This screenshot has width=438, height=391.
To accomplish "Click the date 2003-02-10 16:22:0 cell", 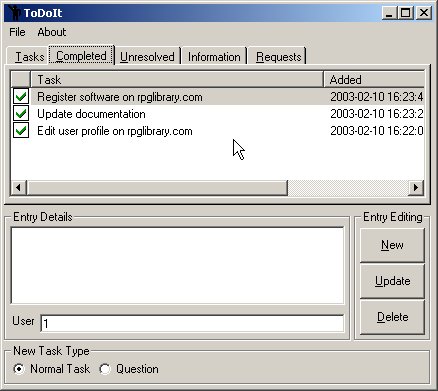I will [x=377, y=131].
